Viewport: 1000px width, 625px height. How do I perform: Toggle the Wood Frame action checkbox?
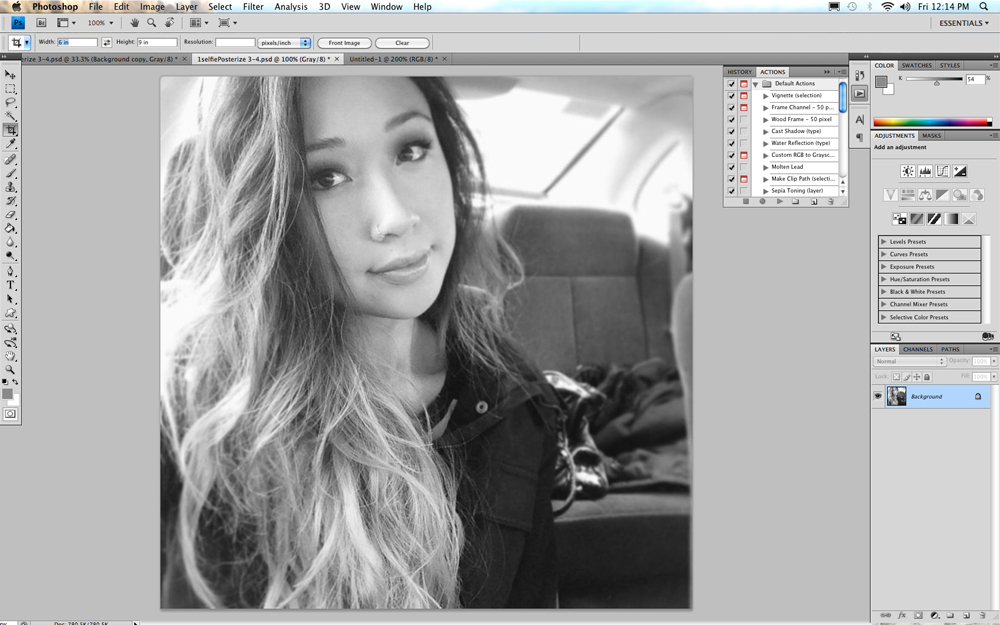coord(732,119)
